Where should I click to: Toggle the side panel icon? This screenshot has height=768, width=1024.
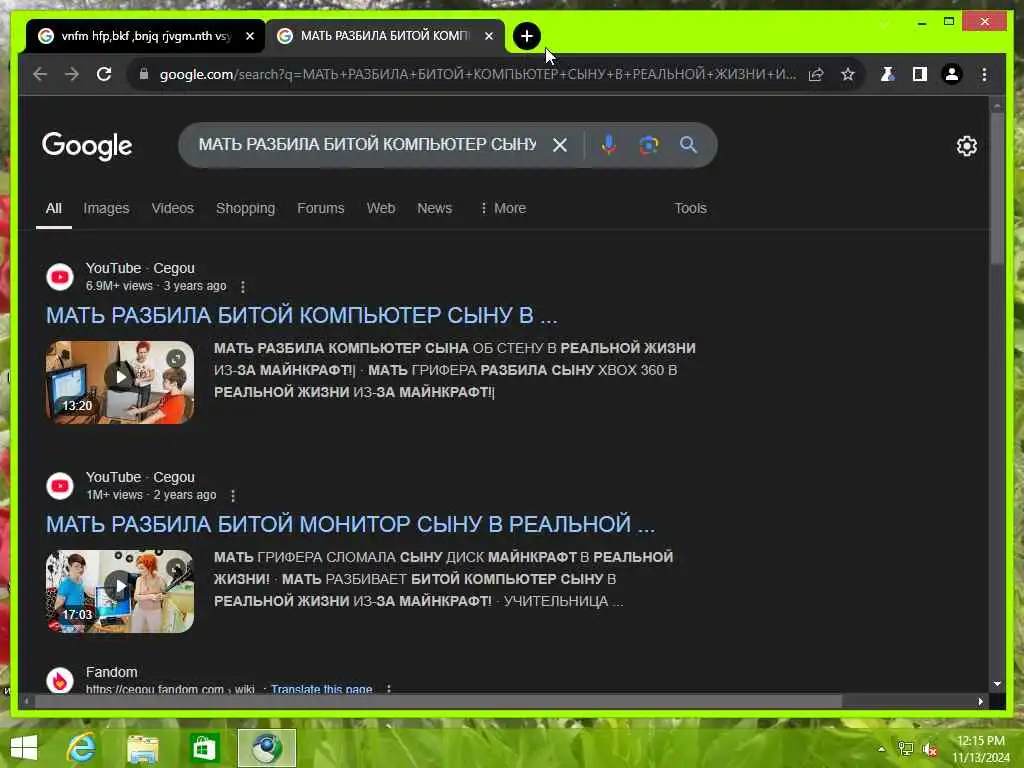click(920, 74)
